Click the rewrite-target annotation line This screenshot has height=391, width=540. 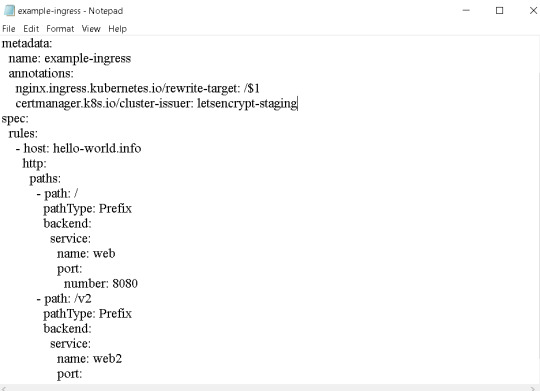(137, 89)
